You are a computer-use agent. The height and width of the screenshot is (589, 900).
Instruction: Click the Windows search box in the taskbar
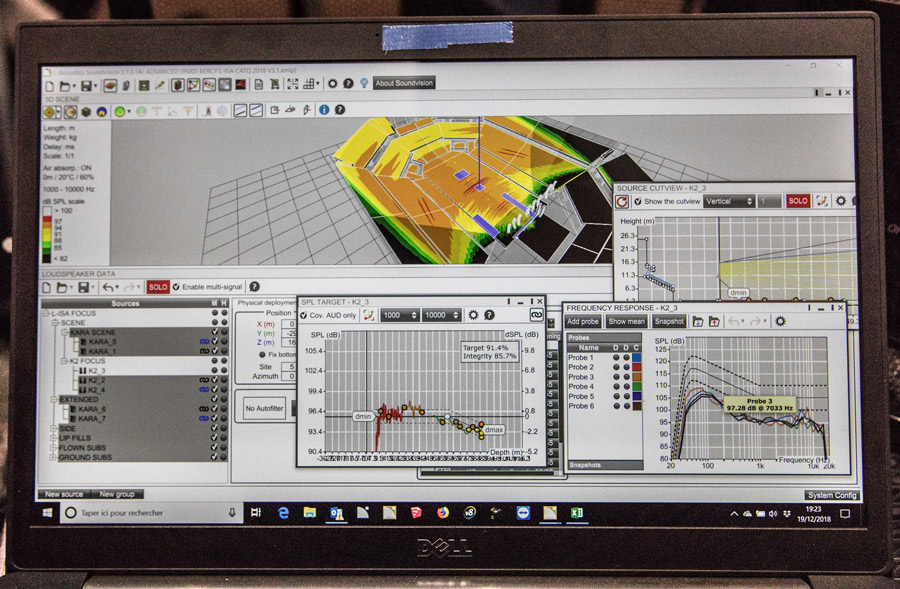point(151,513)
